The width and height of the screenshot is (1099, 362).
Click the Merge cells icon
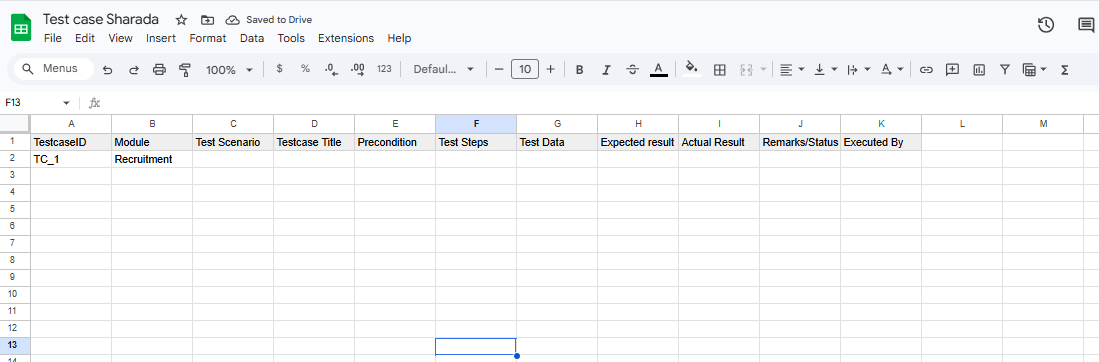(746, 69)
